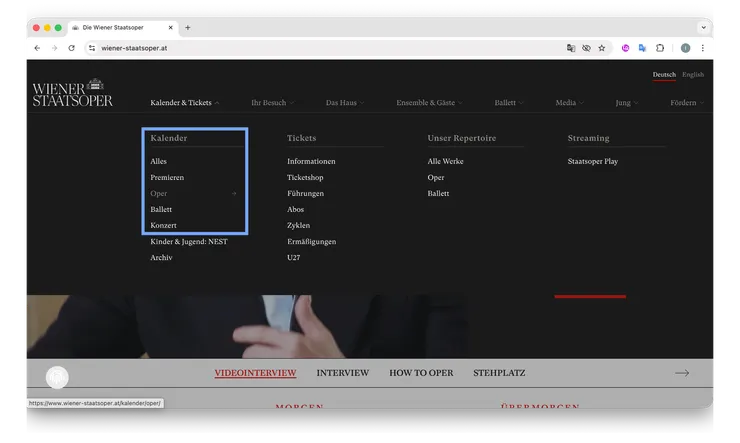The width and height of the screenshot is (740, 443).
Task: Close the Die Wiener Staatsoper tab
Action: tap(170, 28)
